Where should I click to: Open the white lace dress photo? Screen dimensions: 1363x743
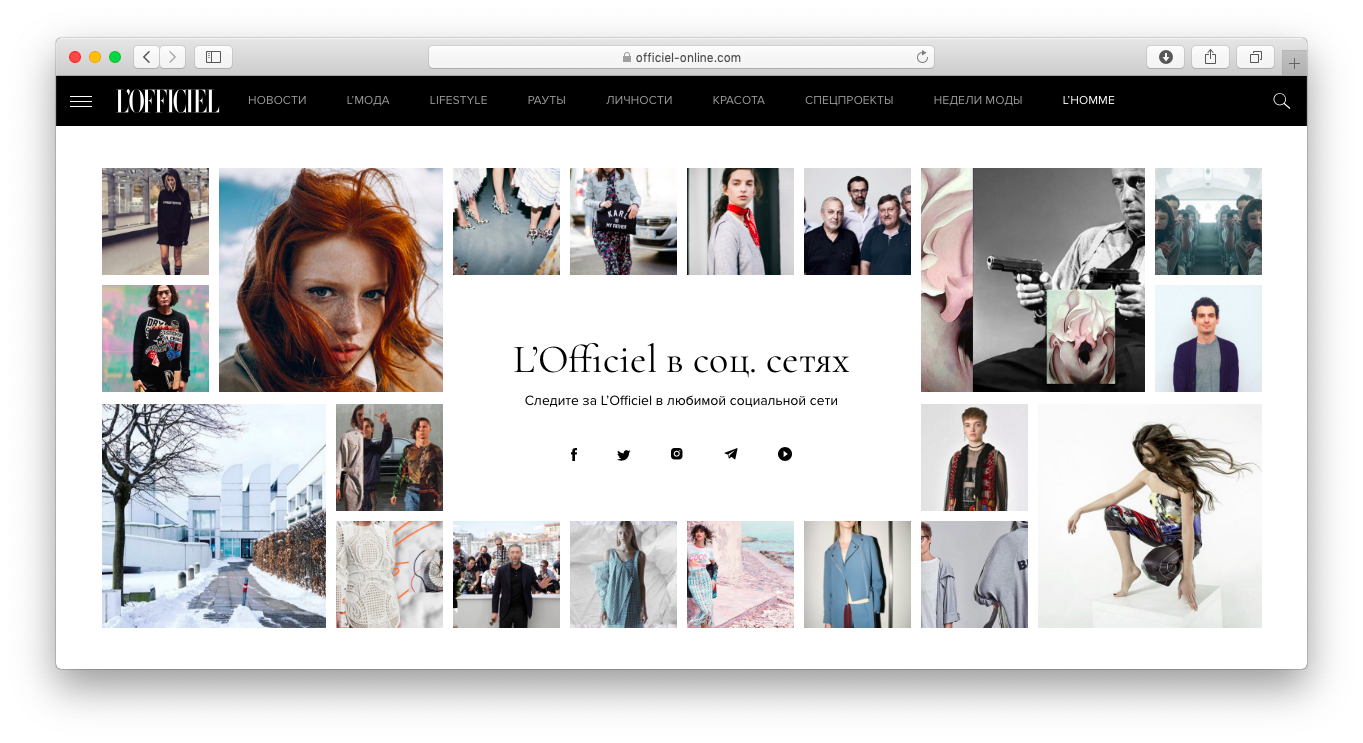tap(389, 574)
